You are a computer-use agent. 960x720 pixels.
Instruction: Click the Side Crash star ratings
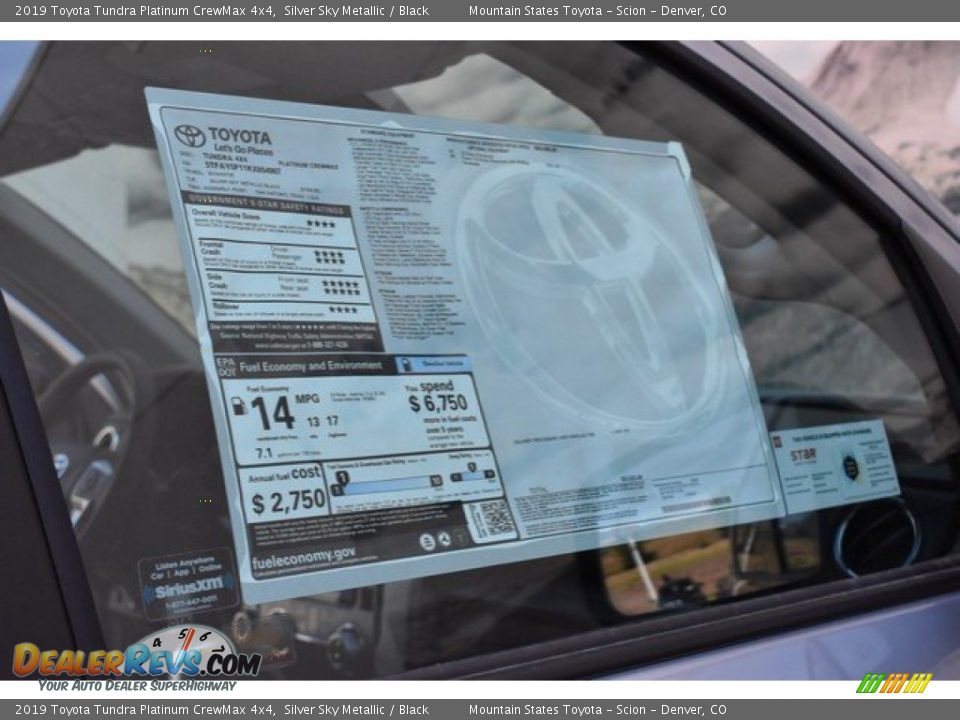click(340, 287)
